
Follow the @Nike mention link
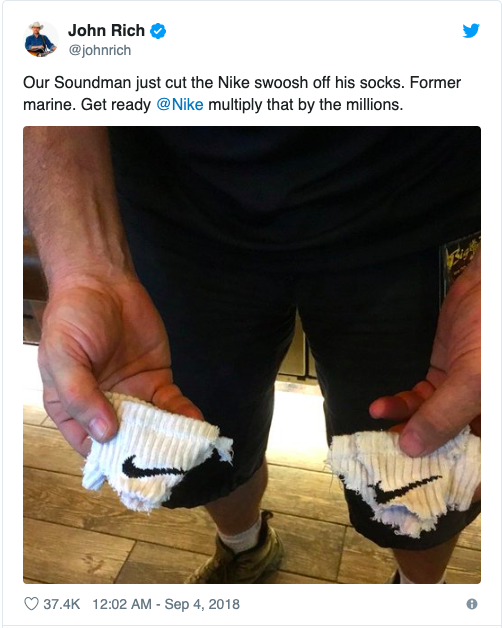180,105
